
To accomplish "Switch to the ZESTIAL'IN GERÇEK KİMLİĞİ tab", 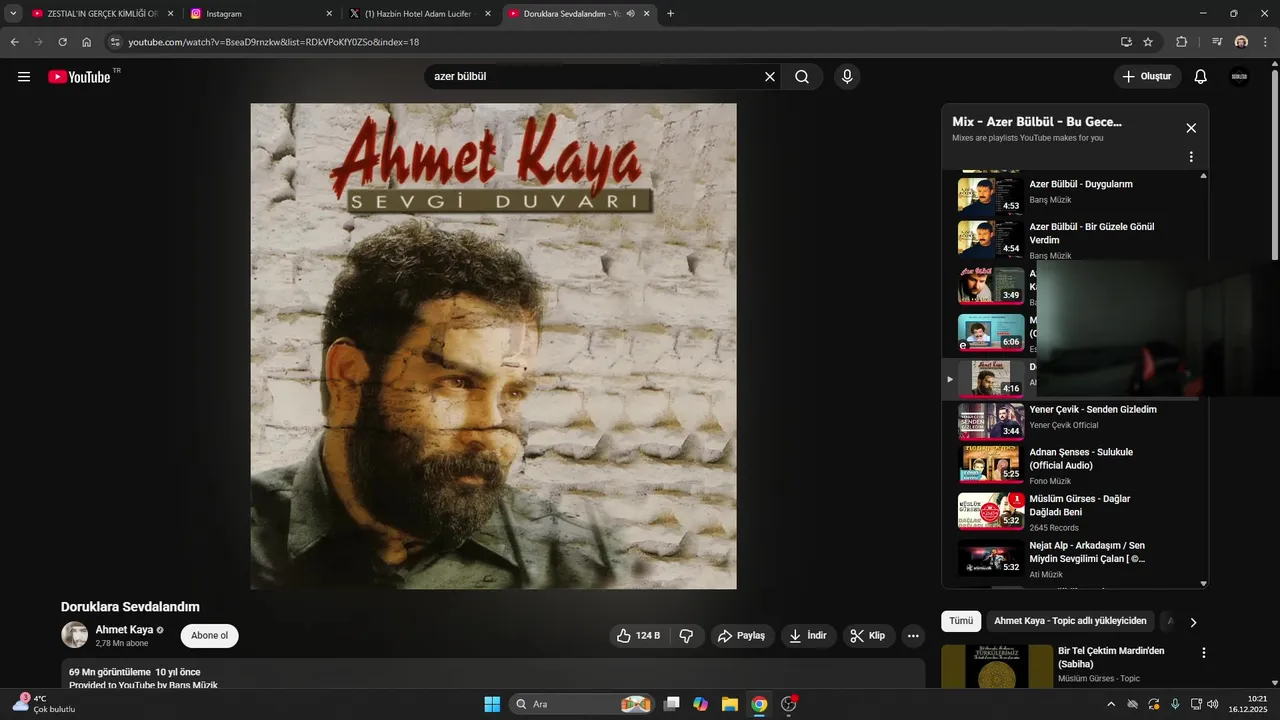I will tap(103, 14).
